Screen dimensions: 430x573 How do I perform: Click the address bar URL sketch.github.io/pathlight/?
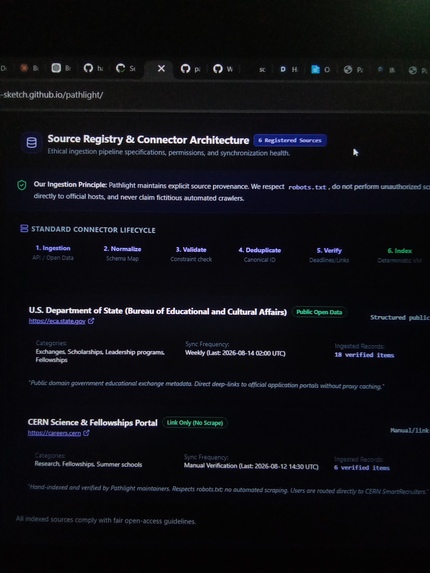(x=52, y=95)
